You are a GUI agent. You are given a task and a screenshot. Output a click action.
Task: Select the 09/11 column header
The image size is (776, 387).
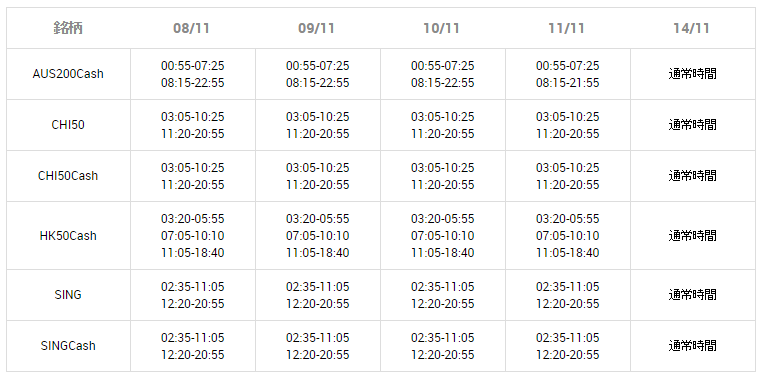(x=317, y=28)
